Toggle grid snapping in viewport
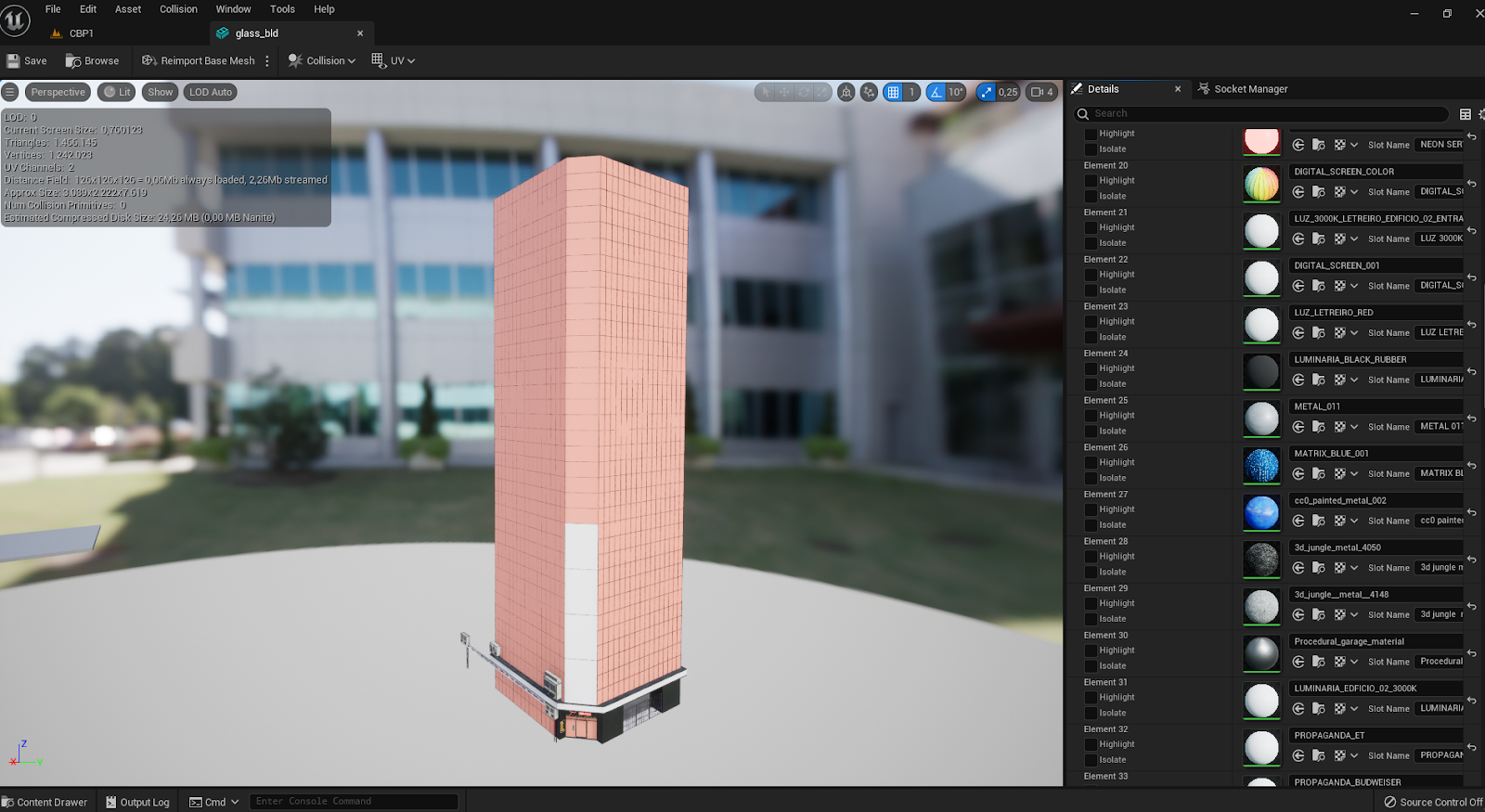This screenshot has width=1485, height=812. point(893,92)
